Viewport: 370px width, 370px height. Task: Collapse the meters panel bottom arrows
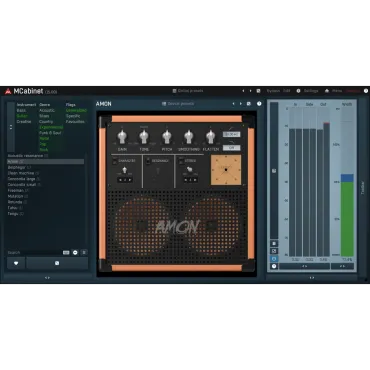[x=312, y=277]
